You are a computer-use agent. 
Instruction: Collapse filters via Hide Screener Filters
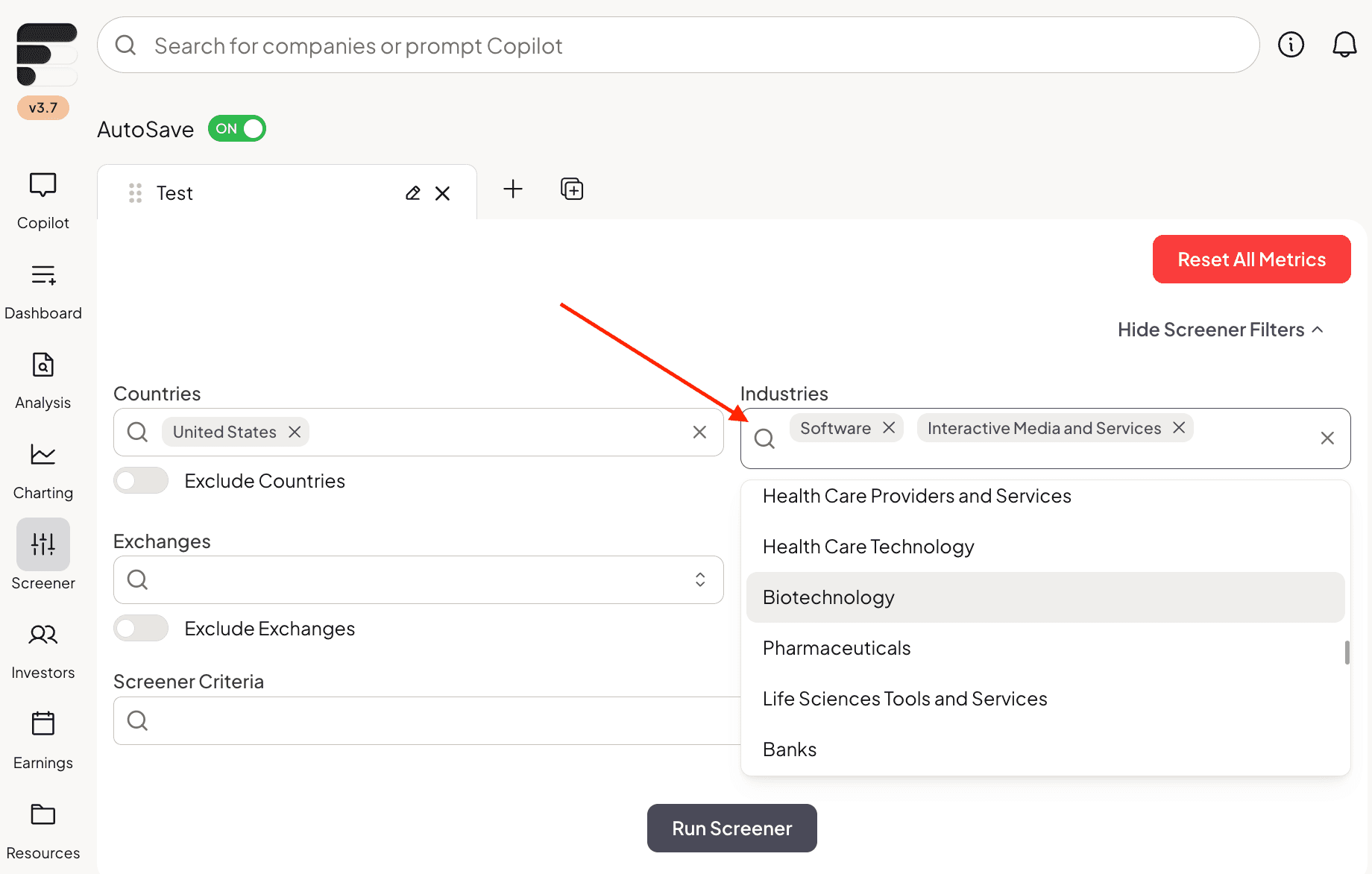tap(1220, 330)
